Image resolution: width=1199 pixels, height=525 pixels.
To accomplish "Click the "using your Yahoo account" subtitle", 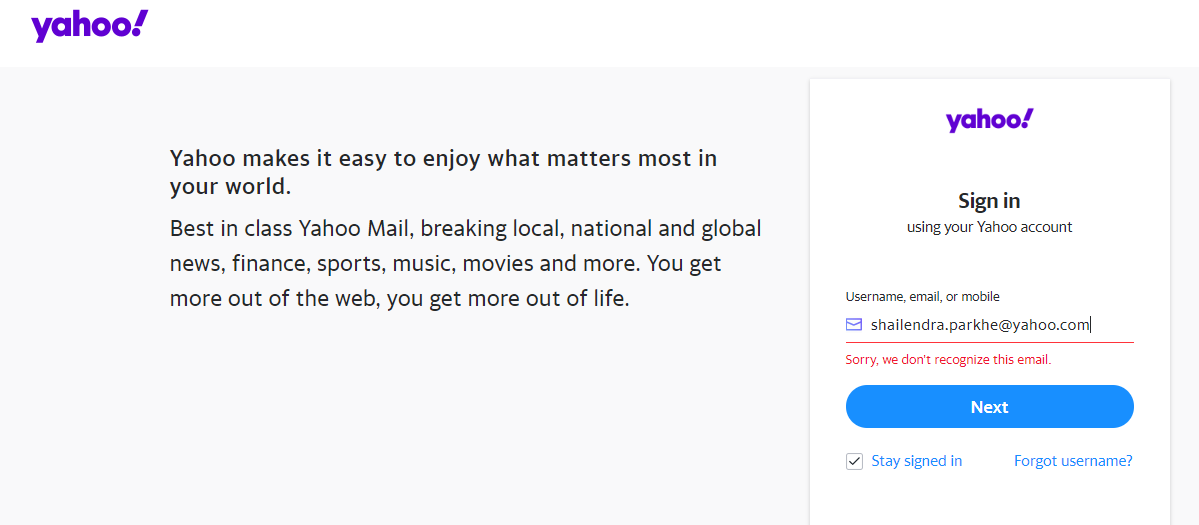I will pyautogui.click(x=989, y=227).
